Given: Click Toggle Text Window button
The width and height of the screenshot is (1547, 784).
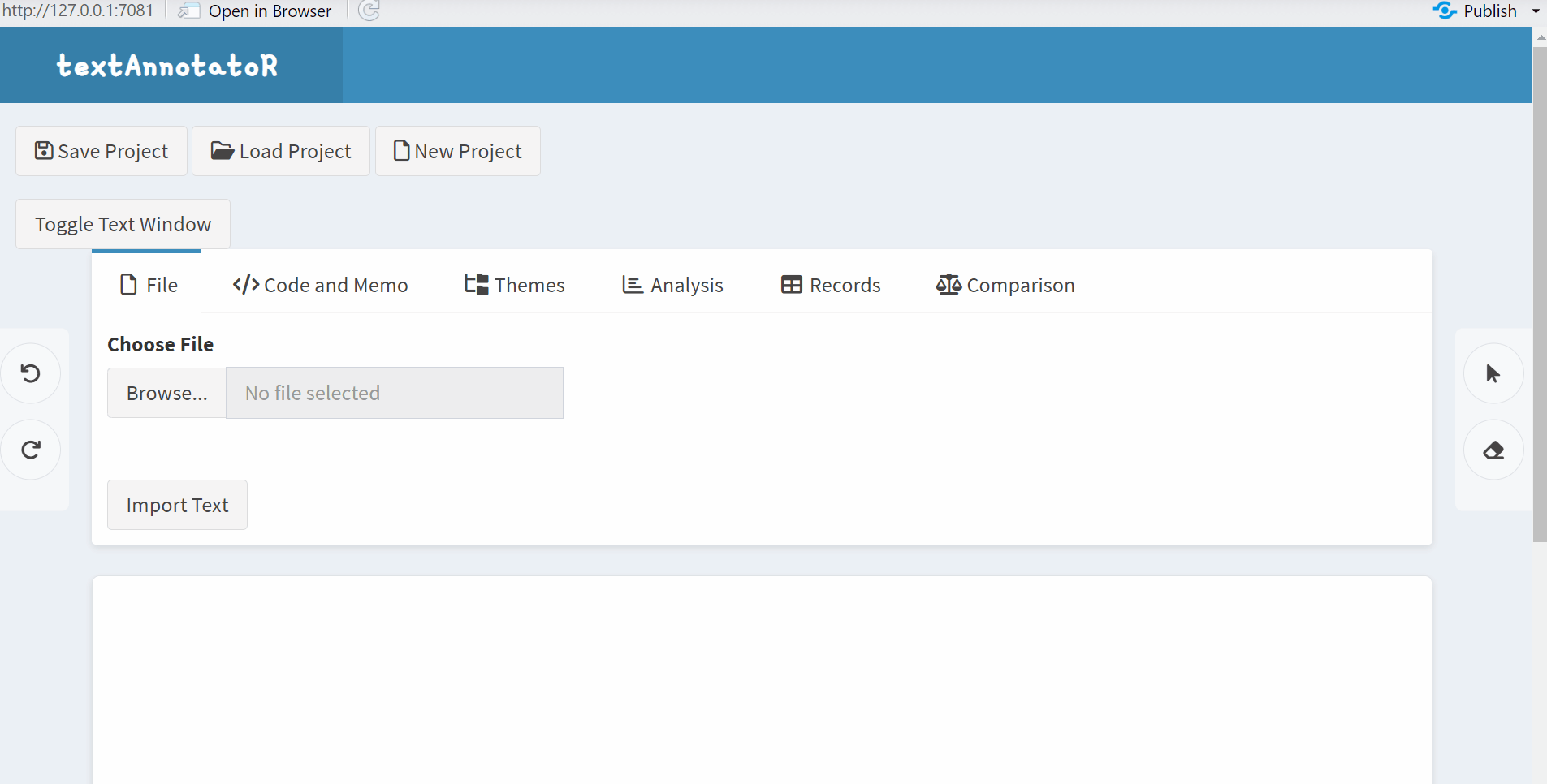Looking at the screenshot, I should click(123, 224).
